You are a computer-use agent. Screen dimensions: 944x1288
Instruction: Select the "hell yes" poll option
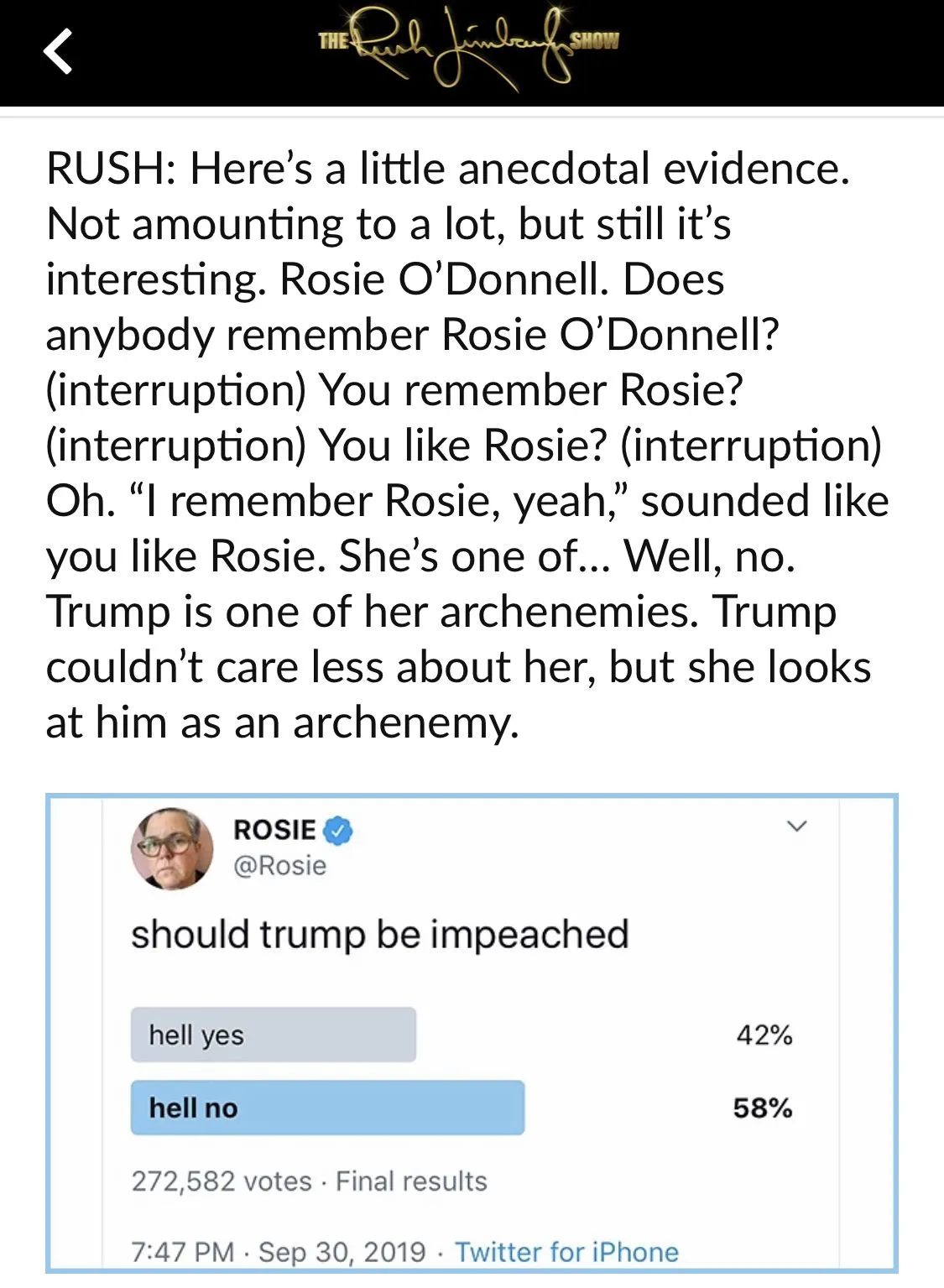pyautogui.click(x=273, y=1035)
